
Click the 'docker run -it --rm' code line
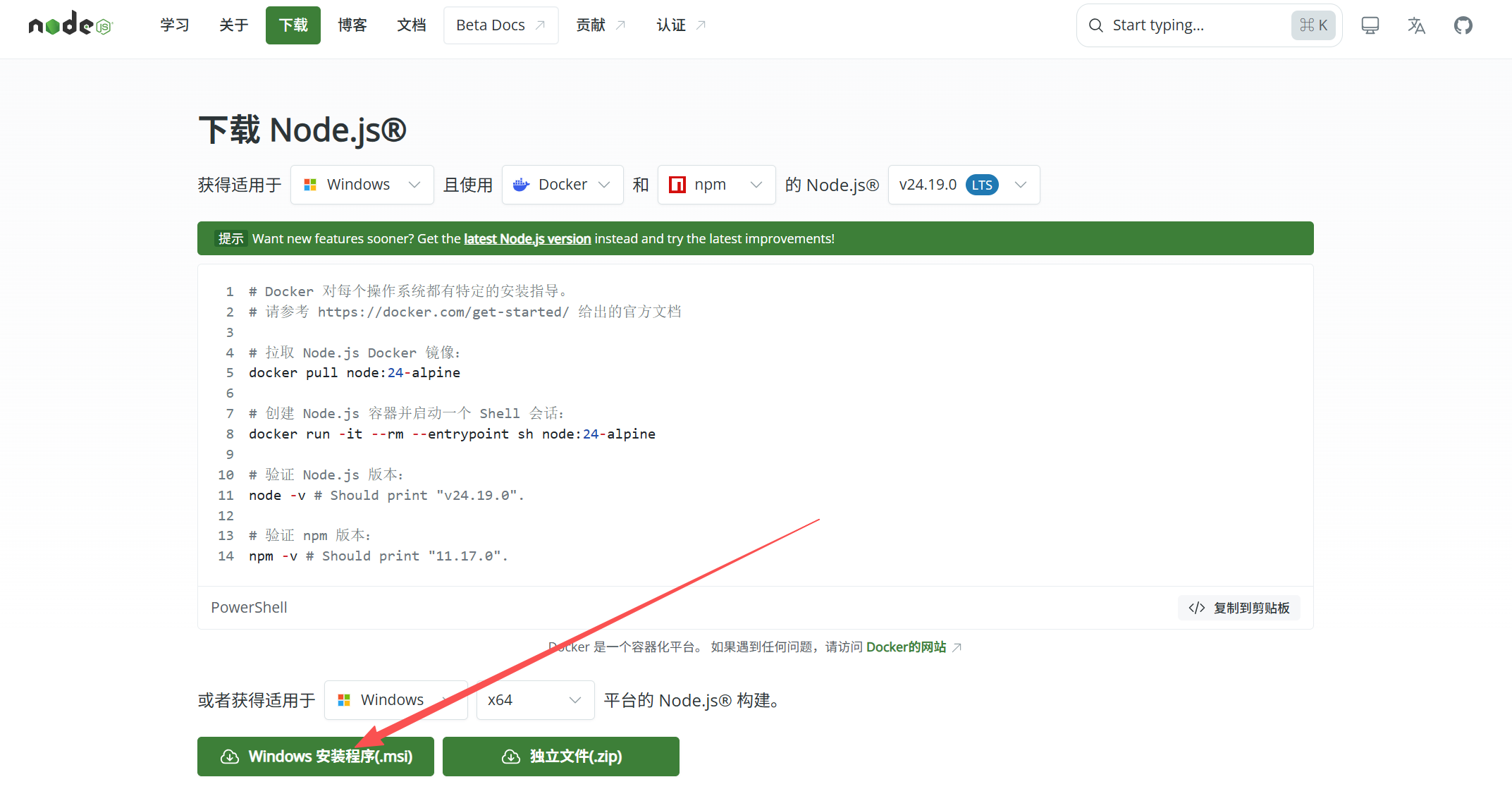coord(452,434)
